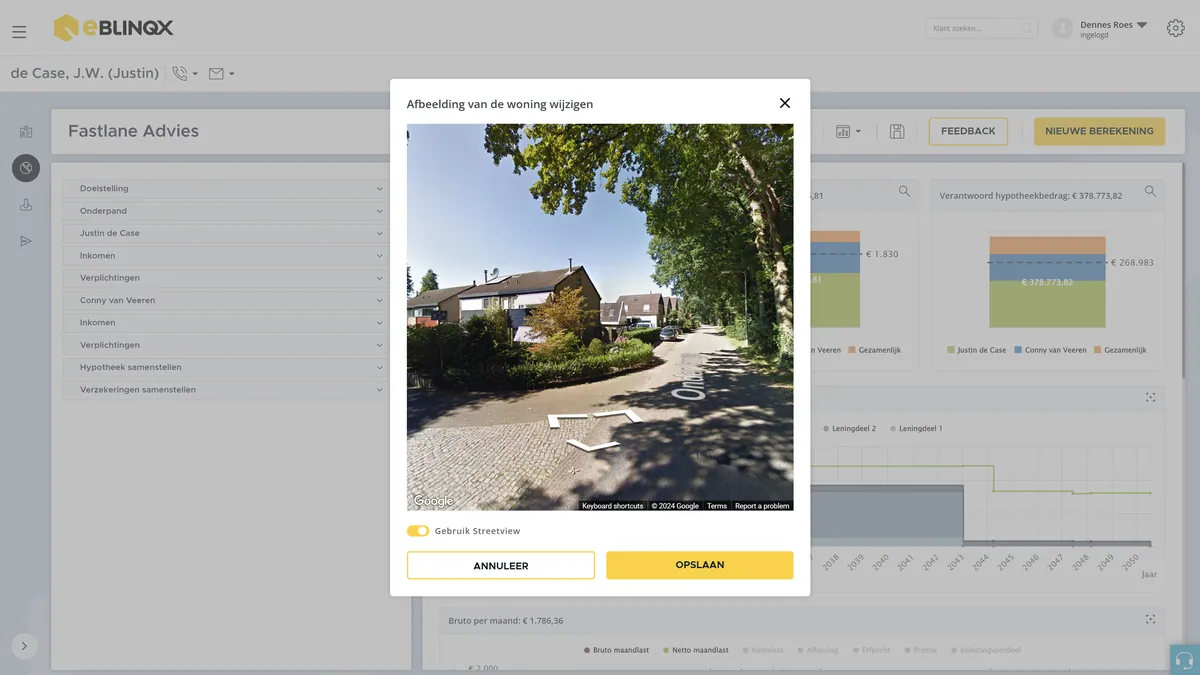Toggle the Leningdeel 1 legend series
Image resolution: width=1200 pixels, height=675 pixels.
[916, 429]
